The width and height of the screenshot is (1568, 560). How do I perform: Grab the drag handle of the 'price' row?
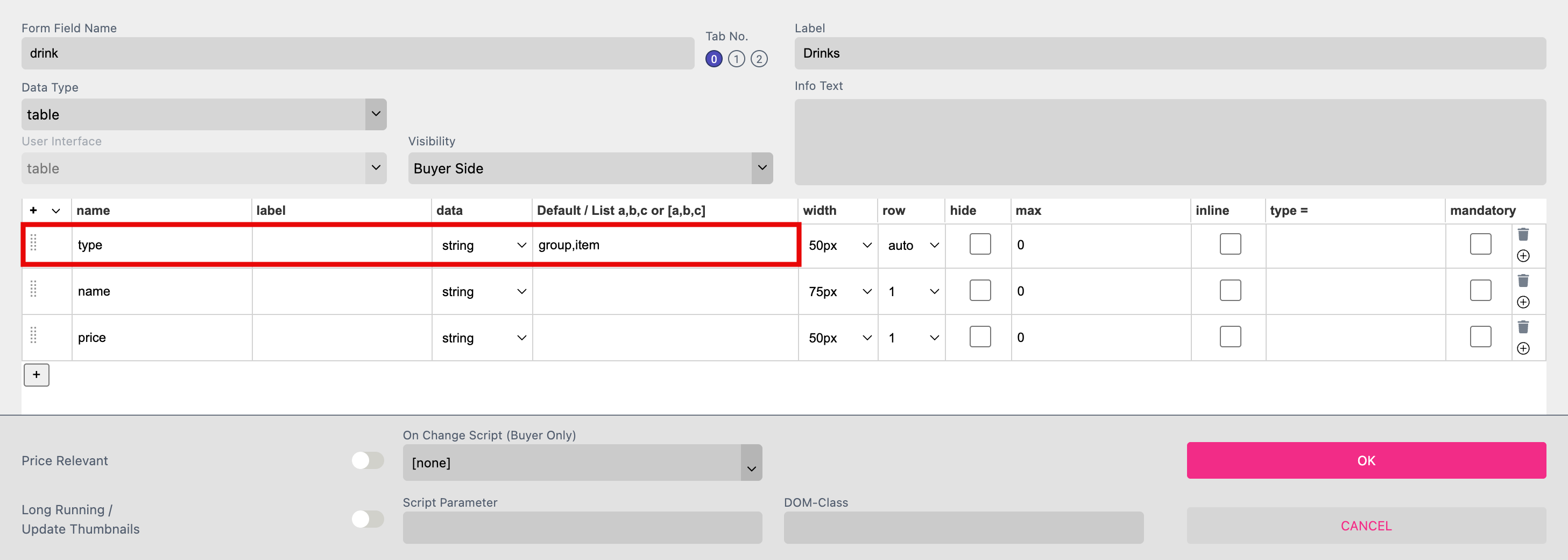33,335
